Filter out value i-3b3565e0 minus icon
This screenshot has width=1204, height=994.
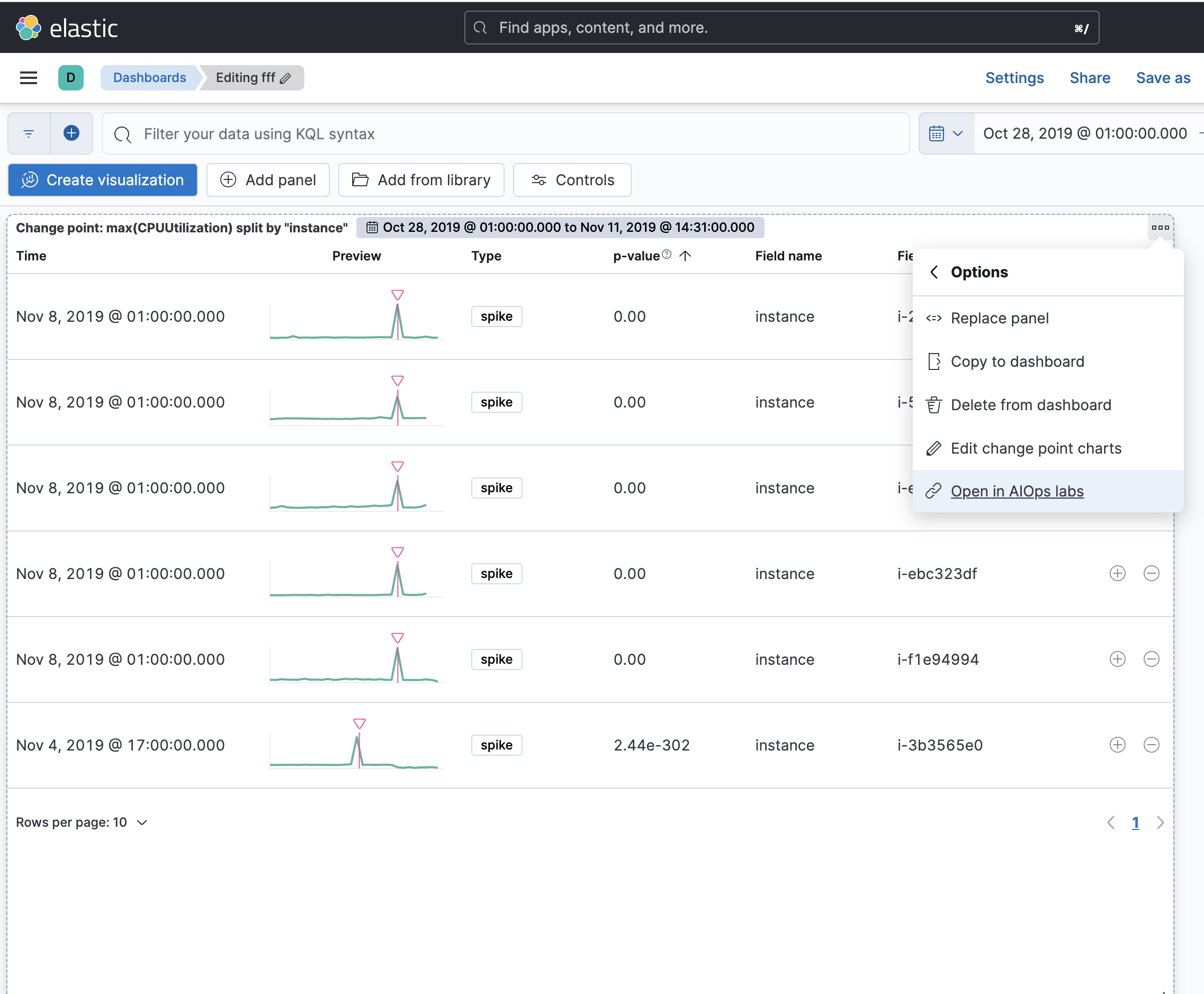tap(1151, 745)
